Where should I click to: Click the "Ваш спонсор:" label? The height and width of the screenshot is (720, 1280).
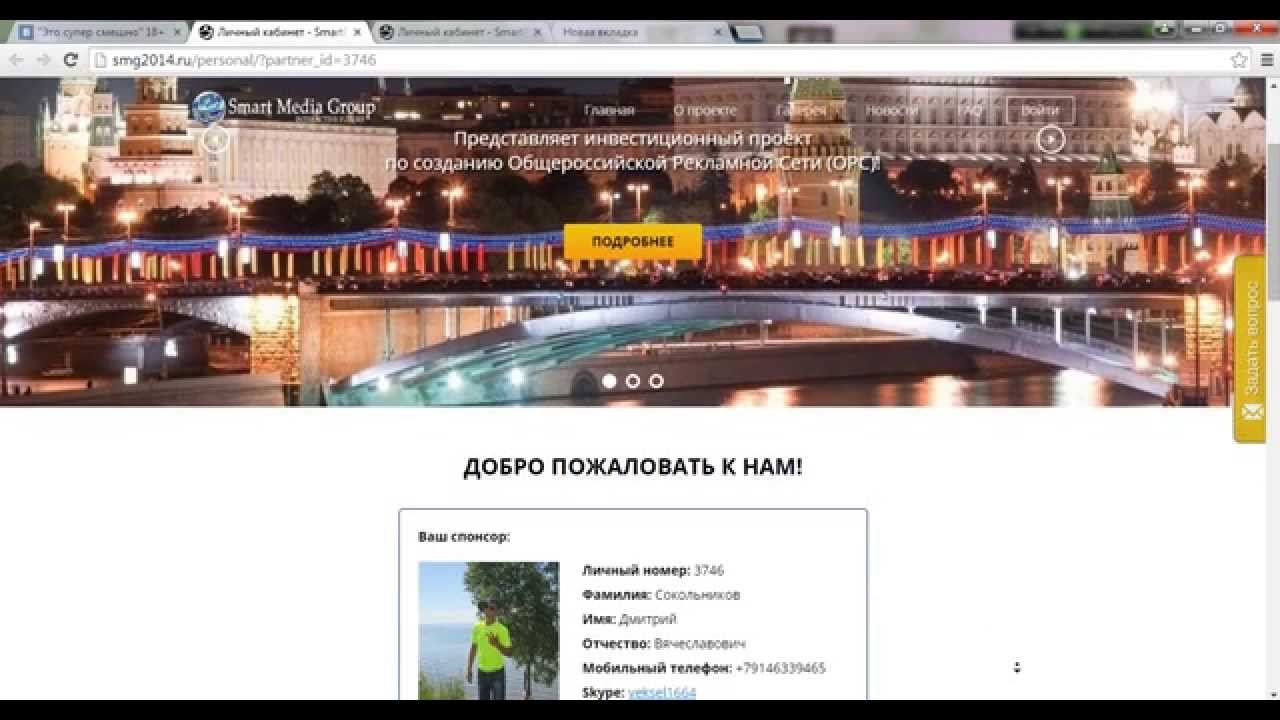tap(464, 537)
